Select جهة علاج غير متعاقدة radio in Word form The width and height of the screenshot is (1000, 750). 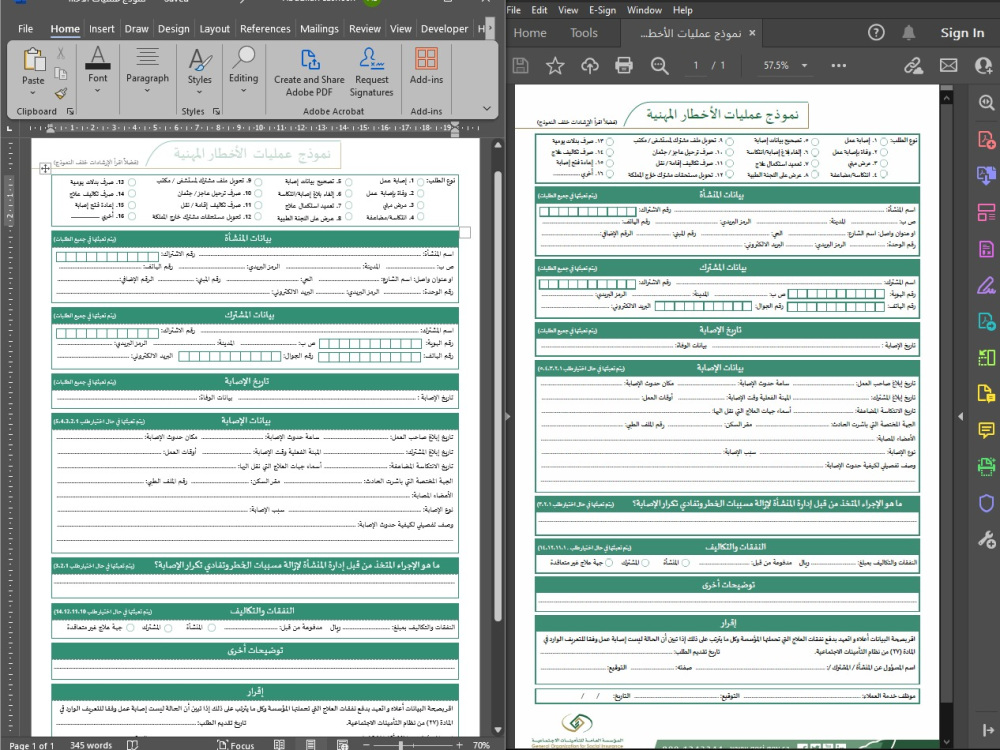tap(131, 628)
